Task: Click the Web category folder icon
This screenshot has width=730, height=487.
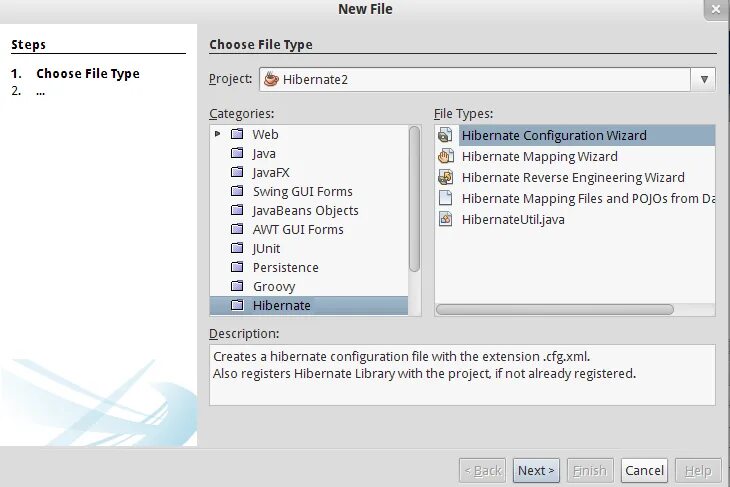Action: click(237, 134)
